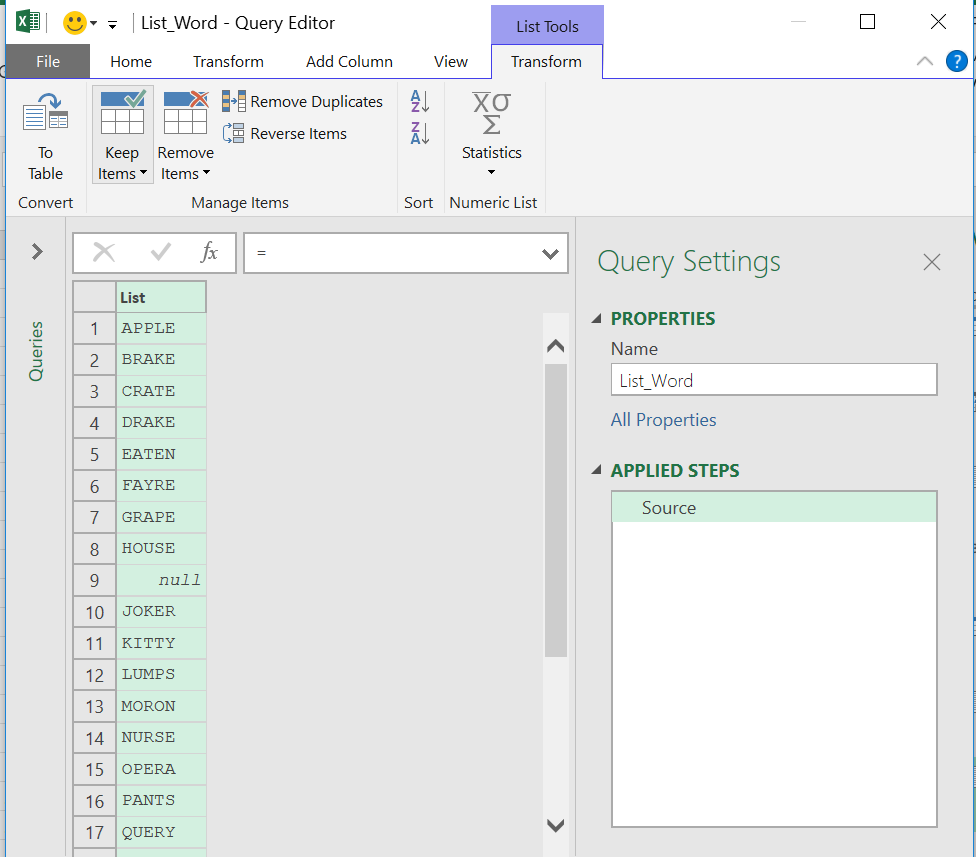Screen dimensions: 976x857
Task: Sort list descending Z to A
Action: coord(420,133)
